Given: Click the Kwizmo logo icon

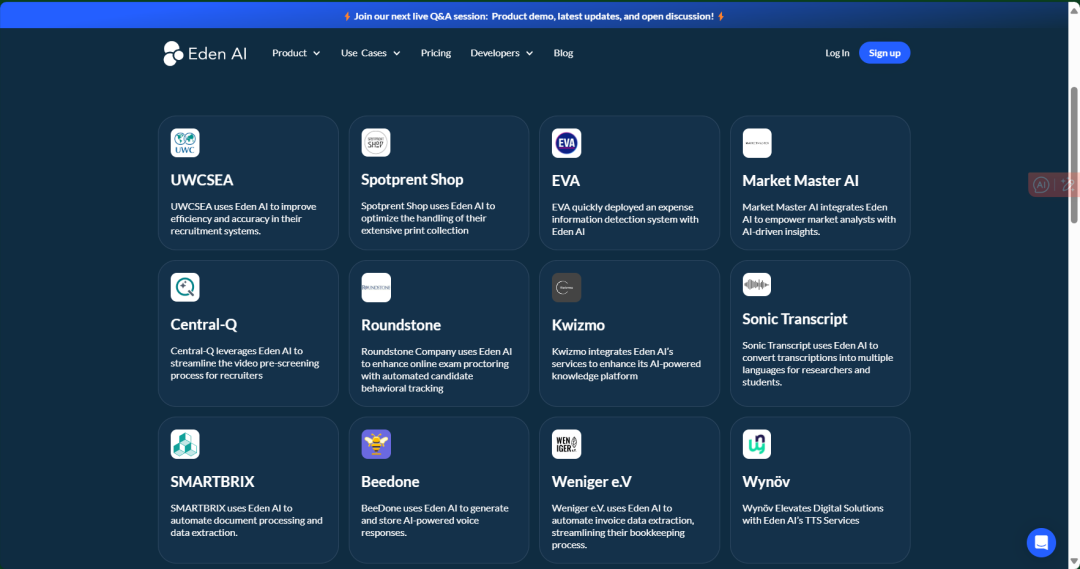Looking at the screenshot, I should point(566,287).
